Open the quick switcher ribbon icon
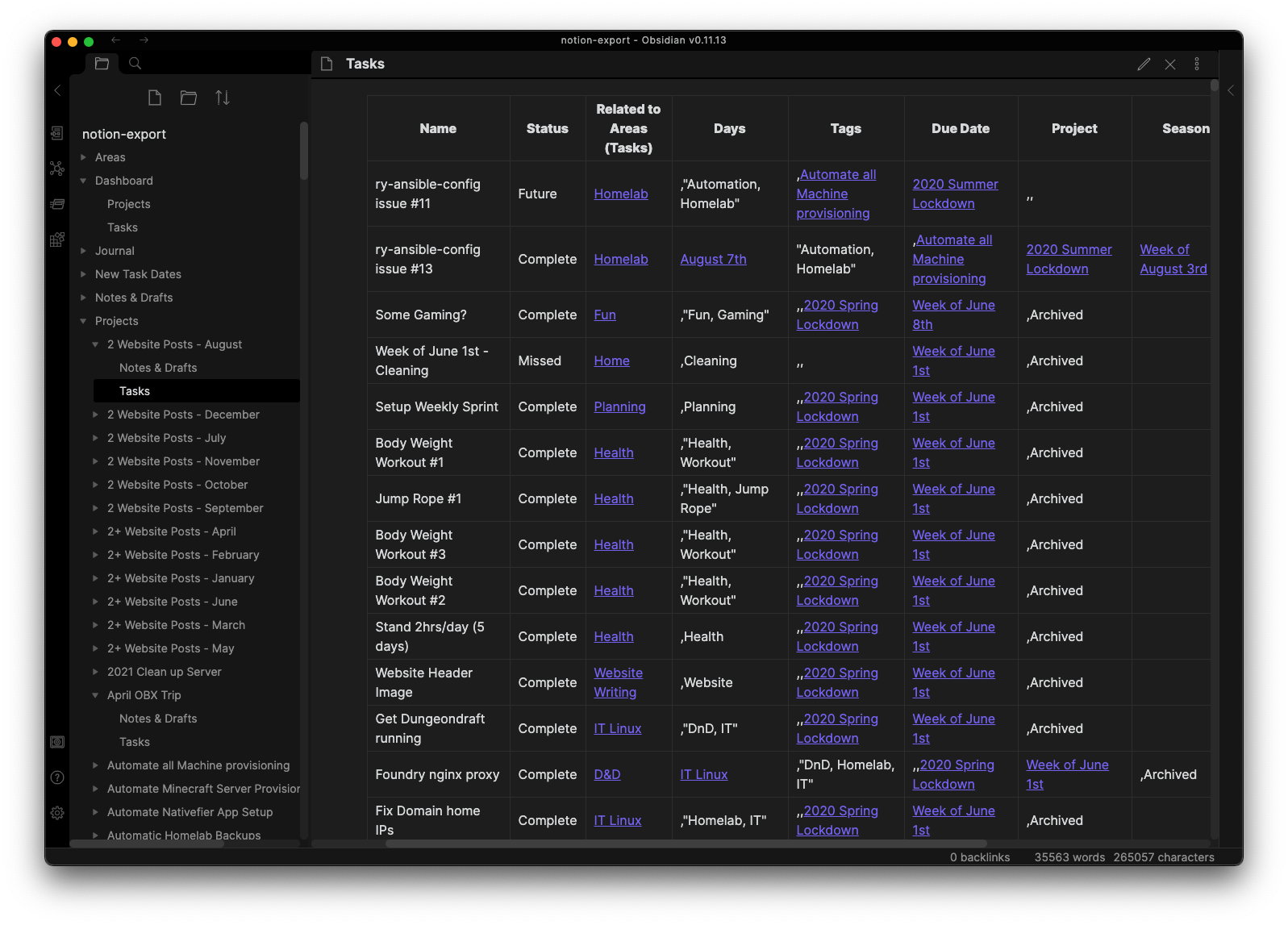 56,133
